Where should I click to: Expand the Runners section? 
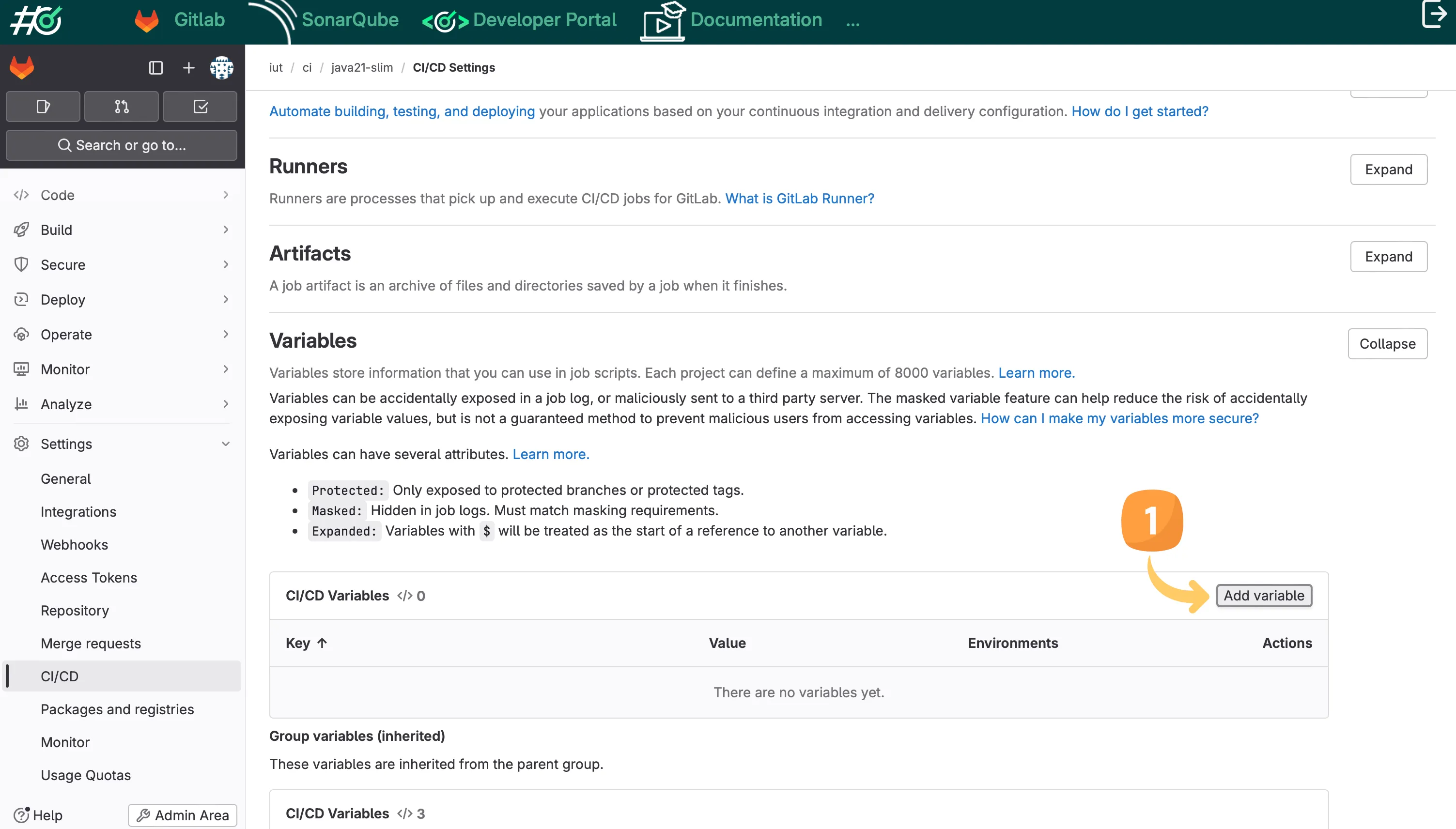point(1388,169)
